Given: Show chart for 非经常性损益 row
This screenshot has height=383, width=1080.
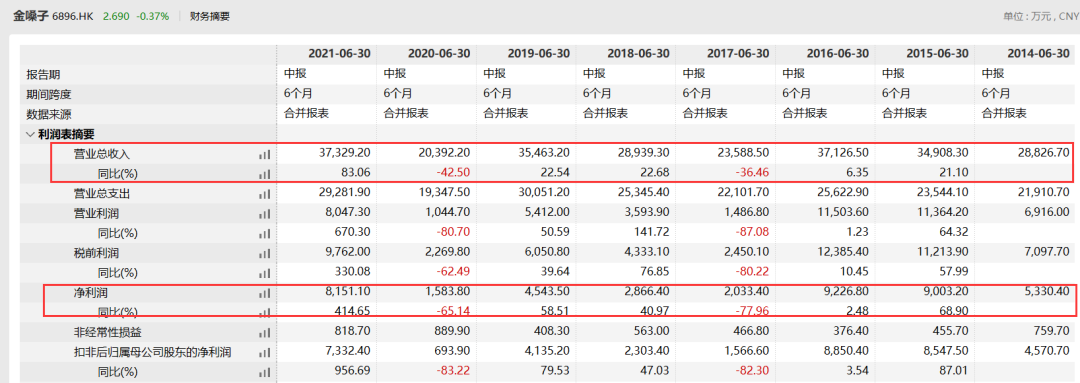Looking at the screenshot, I should [x=264, y=333].
